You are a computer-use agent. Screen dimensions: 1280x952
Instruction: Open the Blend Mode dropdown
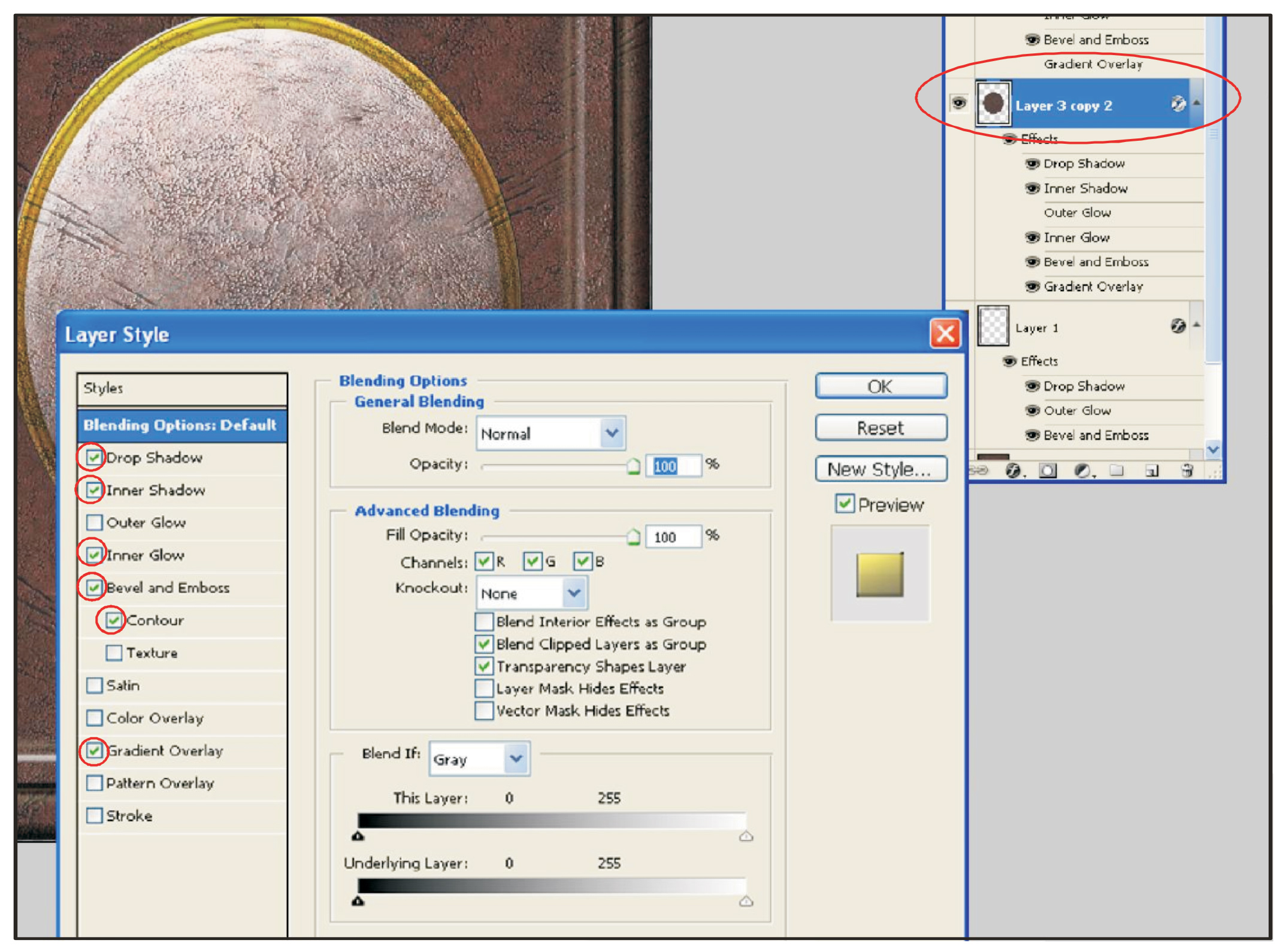612,433
